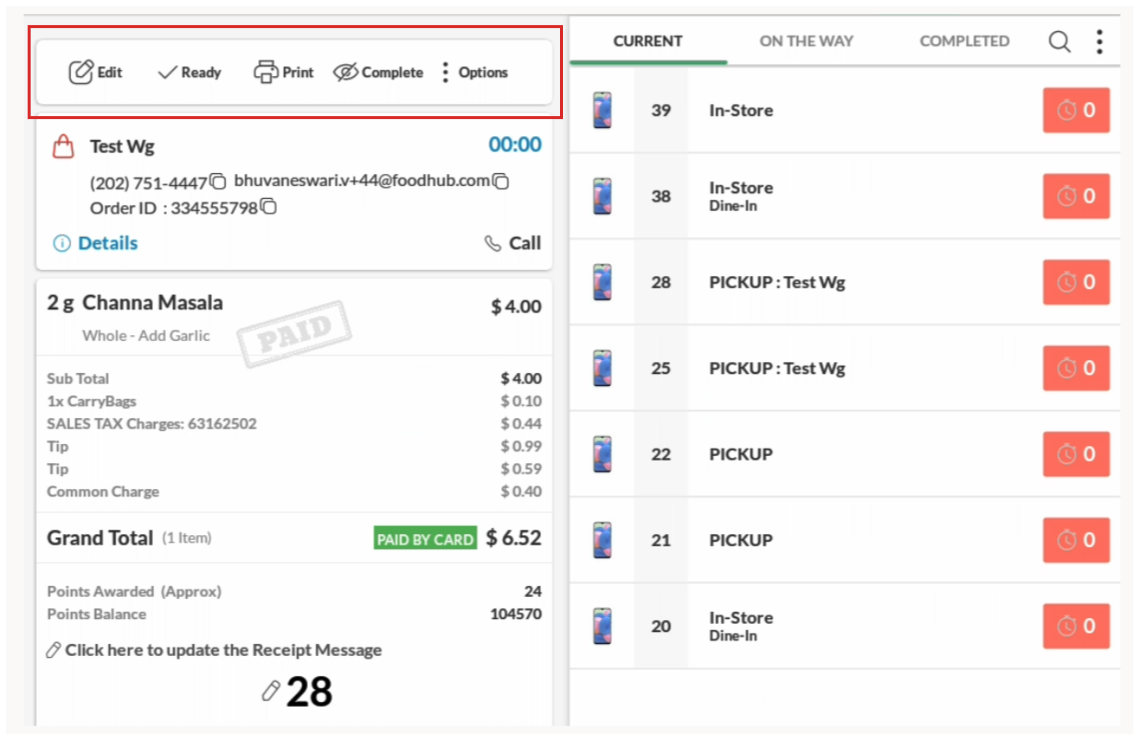Click the red shopping bag icon
The height and width of the screenshot is (741, 1140).
(x=63, y=146)
